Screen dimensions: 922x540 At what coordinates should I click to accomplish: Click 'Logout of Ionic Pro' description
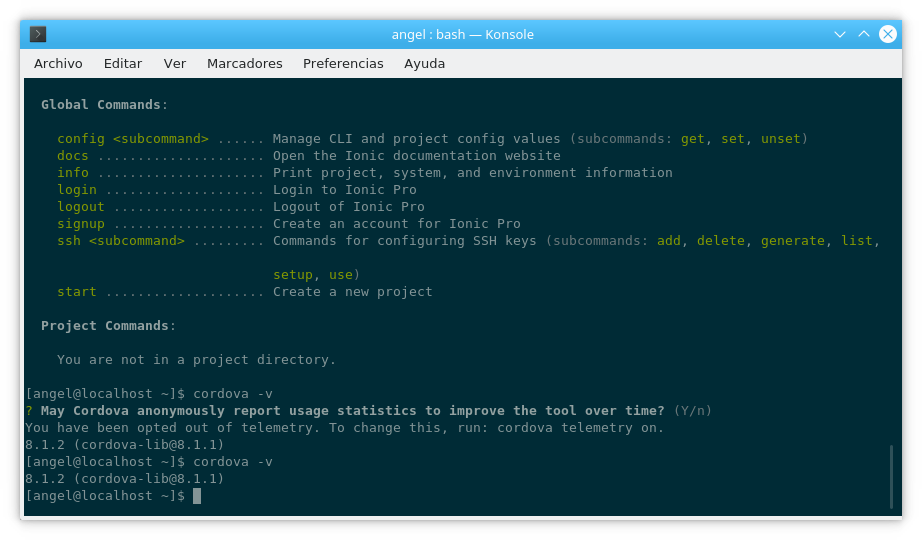(x=349, y=207)
